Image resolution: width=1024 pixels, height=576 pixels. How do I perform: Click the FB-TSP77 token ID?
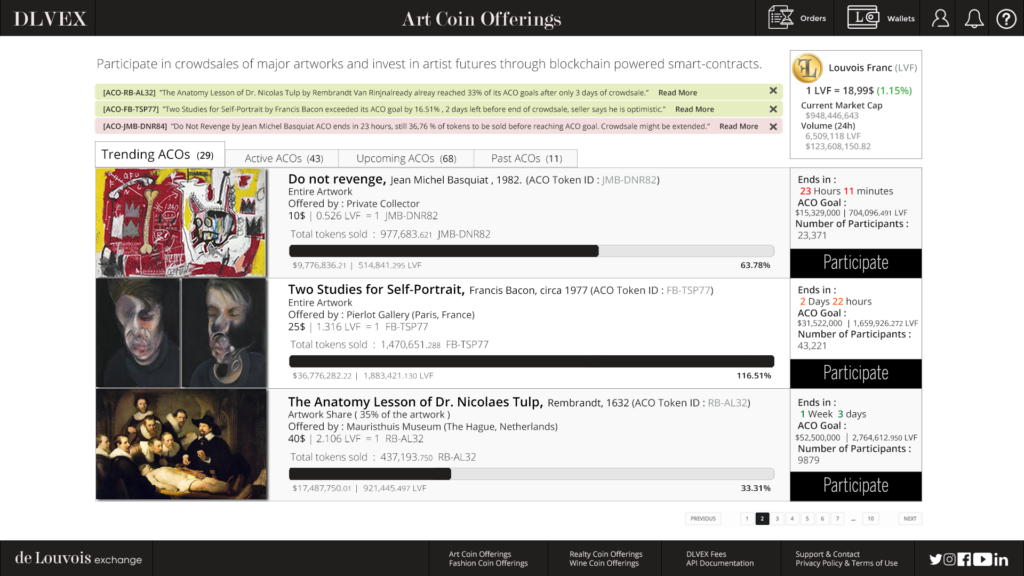tap(688, 290)
